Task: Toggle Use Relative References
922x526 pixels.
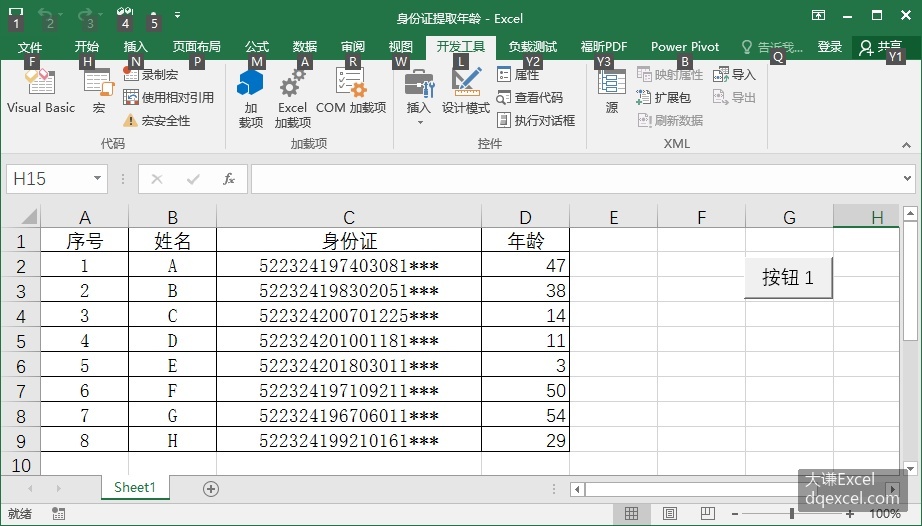Action: 168,98
